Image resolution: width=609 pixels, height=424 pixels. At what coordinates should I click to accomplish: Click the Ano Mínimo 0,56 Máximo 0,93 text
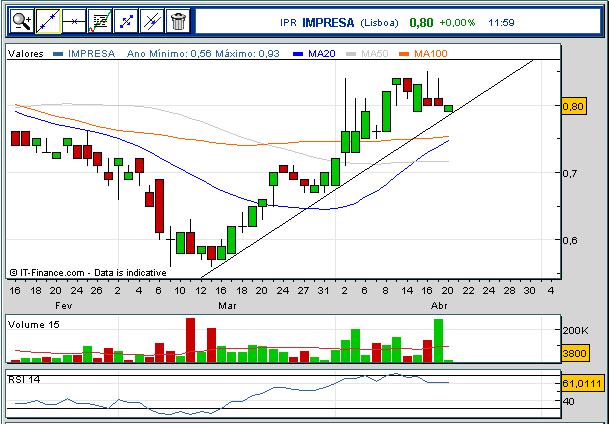203,54
